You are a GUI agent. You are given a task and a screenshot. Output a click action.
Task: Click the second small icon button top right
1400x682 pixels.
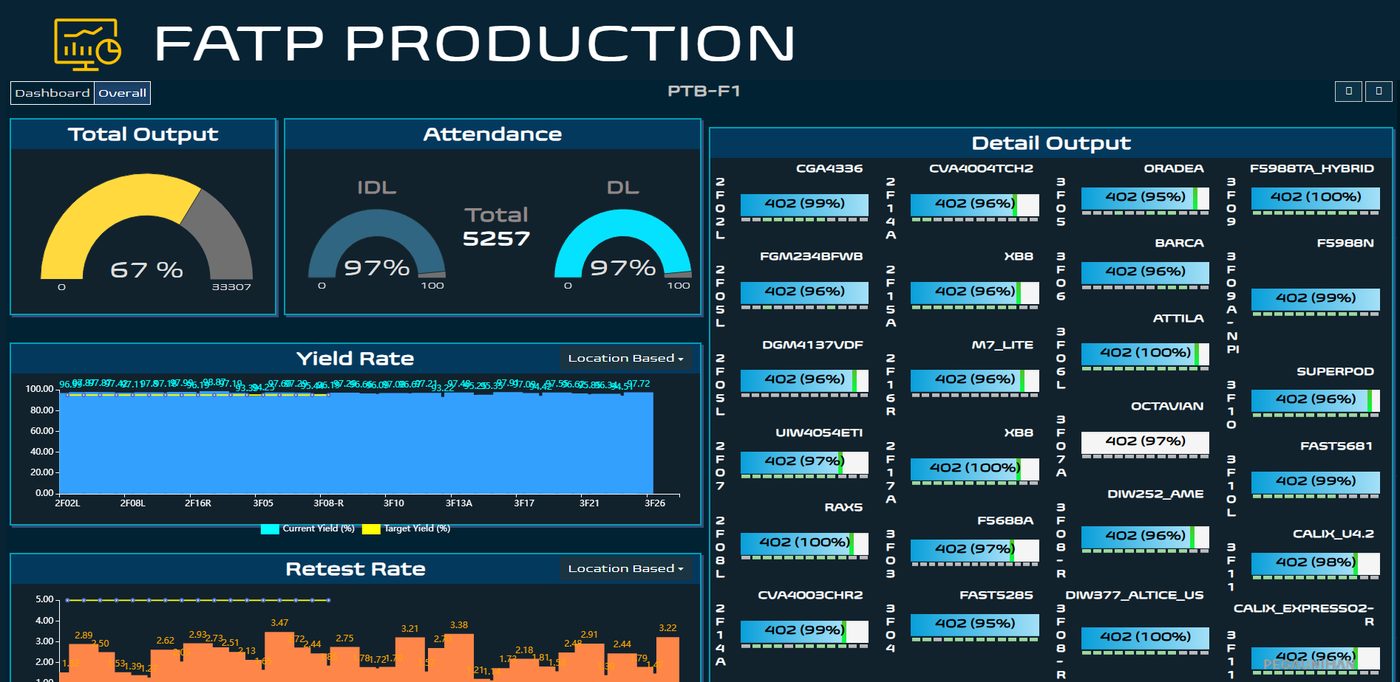1379,91
